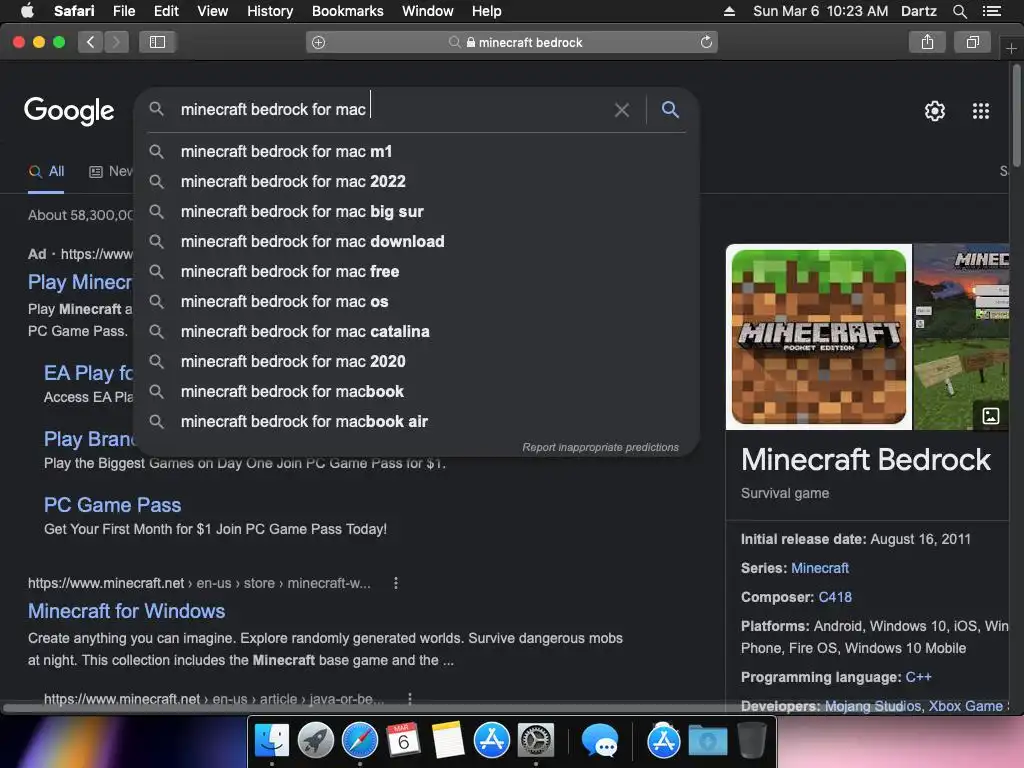Open the File menu
Viewport: 1024px width, 768px height.
click(x=123, y=11)
